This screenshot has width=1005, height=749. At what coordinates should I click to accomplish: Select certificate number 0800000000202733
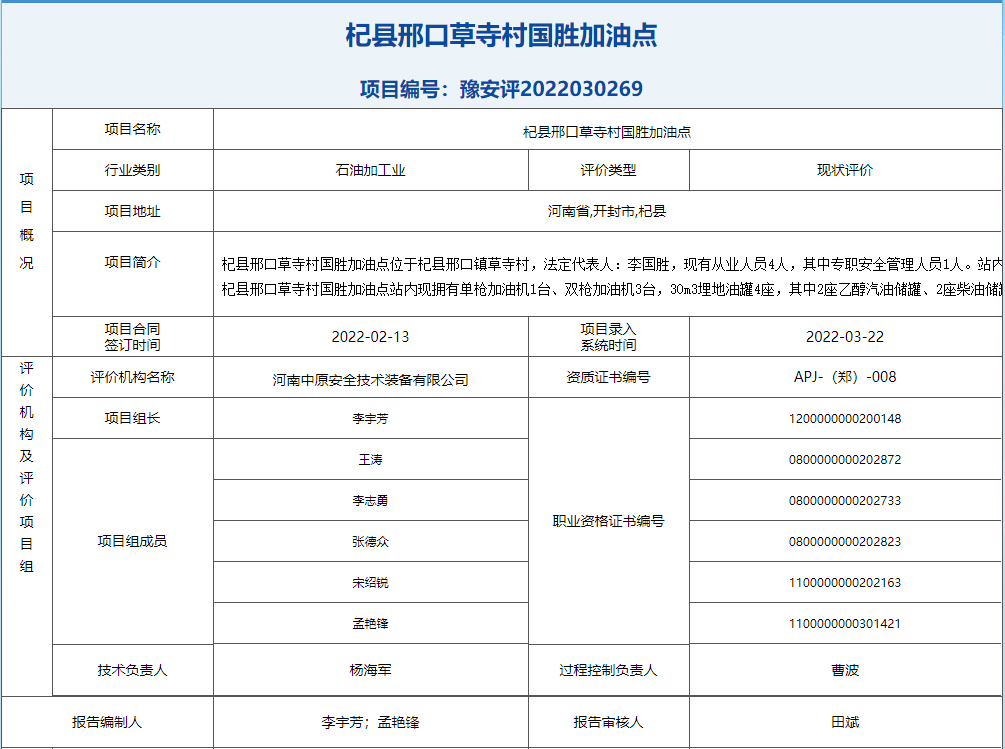coord(845,501)
